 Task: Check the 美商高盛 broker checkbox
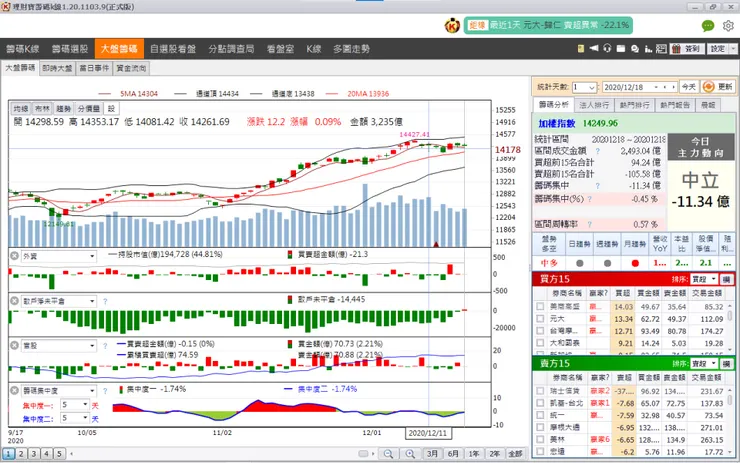540,307
